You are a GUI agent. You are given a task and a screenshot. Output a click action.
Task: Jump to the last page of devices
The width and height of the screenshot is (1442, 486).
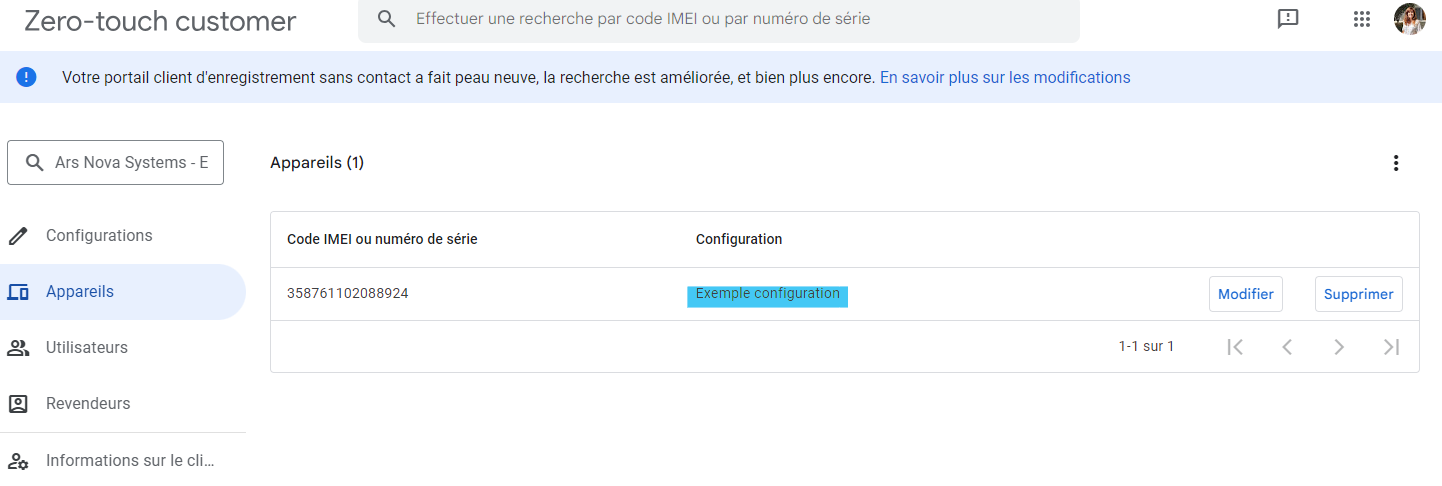(1391, 347)
